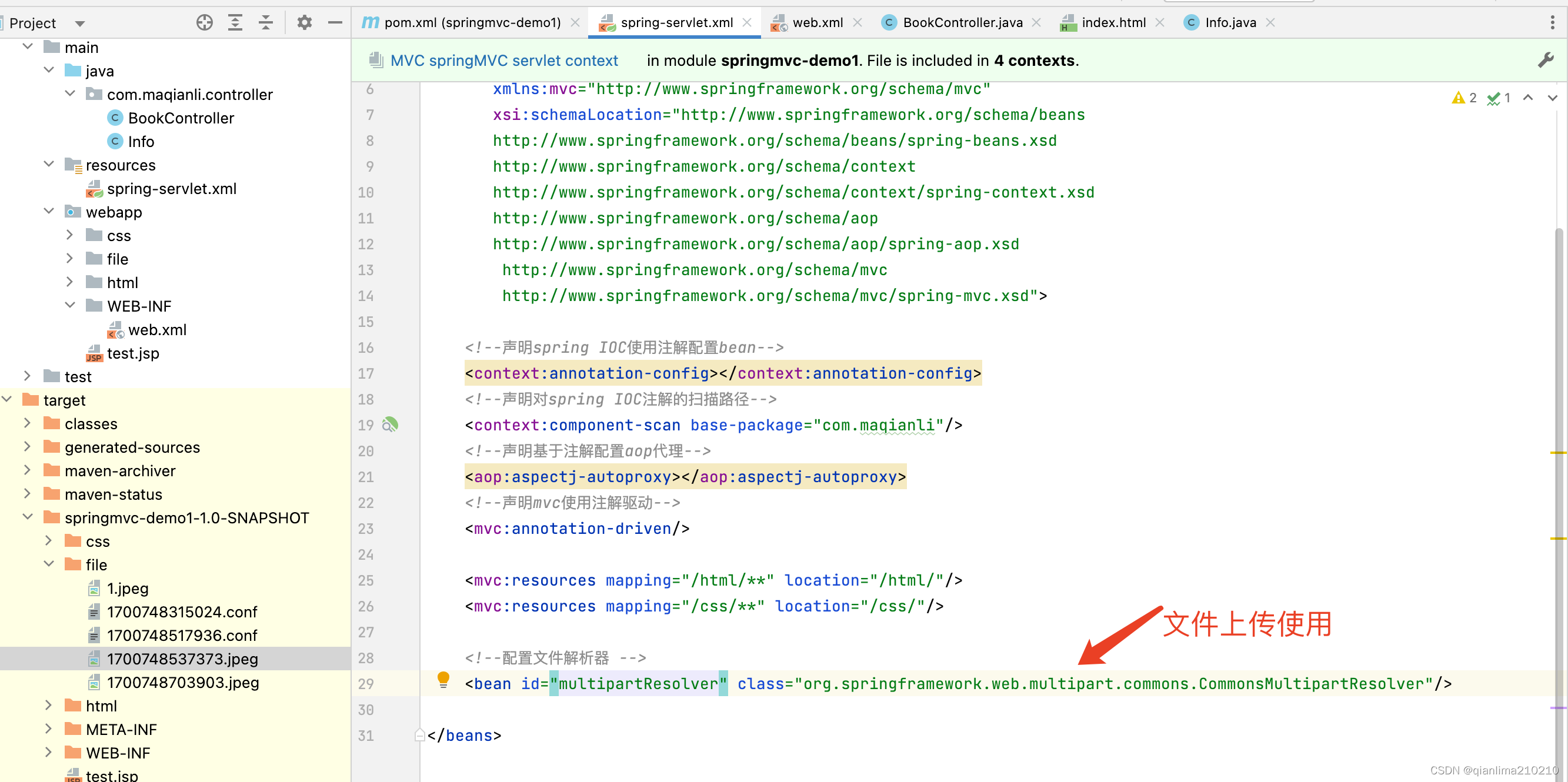Click the yellow warning stripe marker in scrollbar
This screenshot has width=1568, height=782.
tap(1557, 453)
